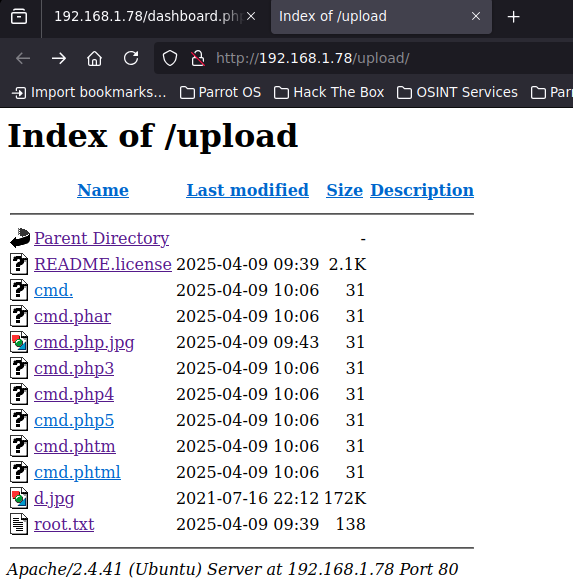Click the Parent Directory back-arrow icon
The height and width of the screenshot is (587, 573).
20,238
